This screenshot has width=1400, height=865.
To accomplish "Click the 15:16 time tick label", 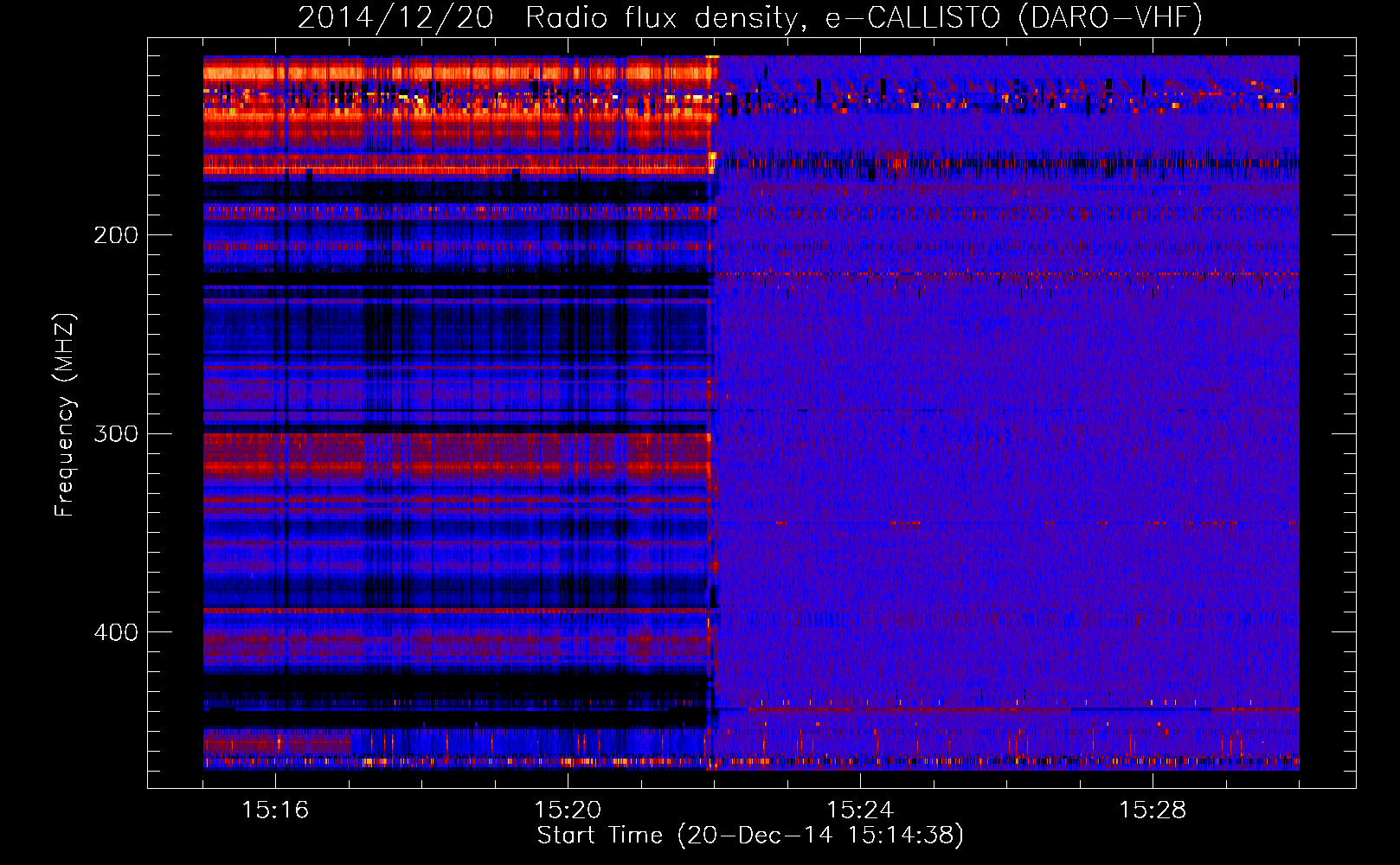I will pos(275,810).
